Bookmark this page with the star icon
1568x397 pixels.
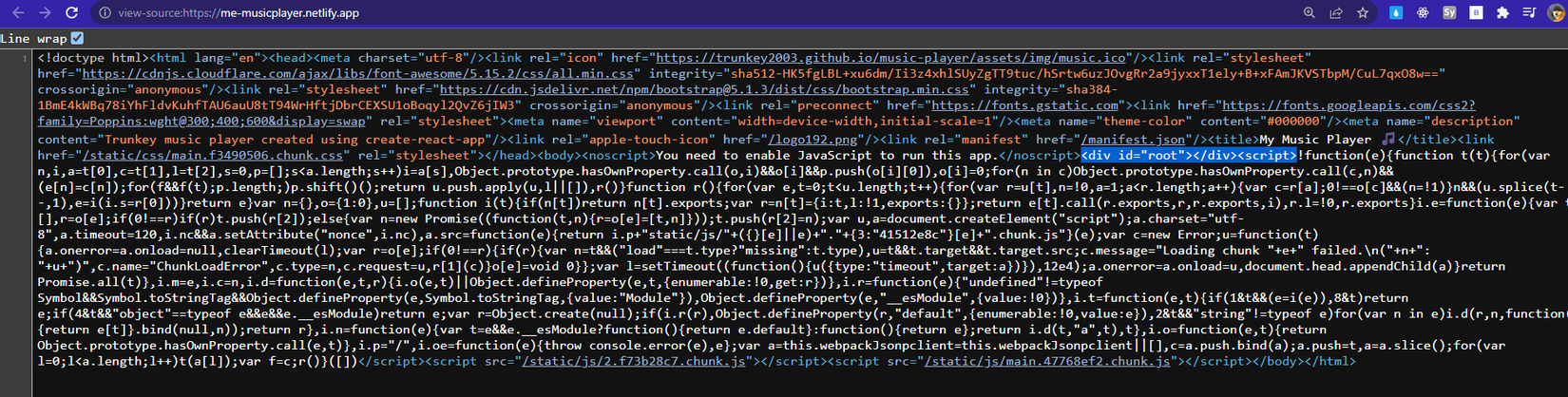coord(1362,13)
